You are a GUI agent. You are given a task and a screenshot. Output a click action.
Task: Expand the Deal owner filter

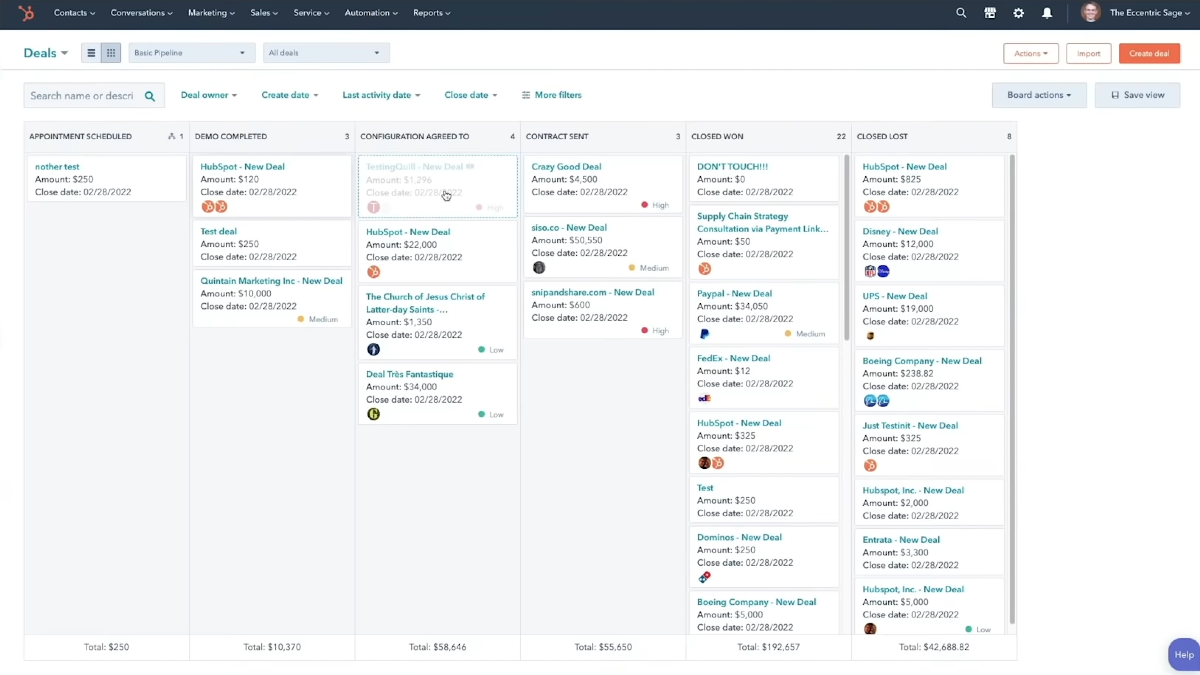click(x=209, y=95)
